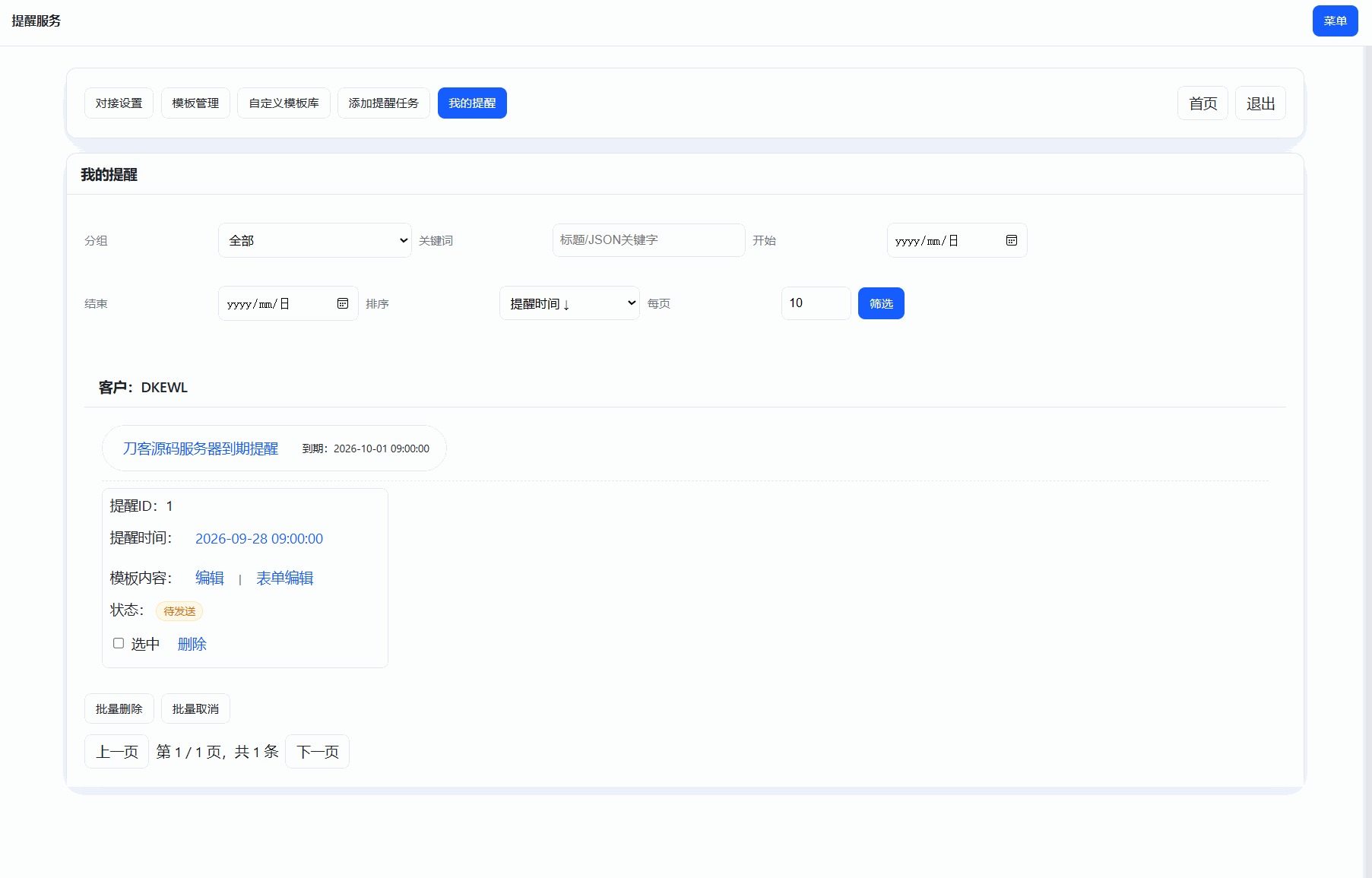
Task: Click the 表单编辑 link
Action: point(284,578)
